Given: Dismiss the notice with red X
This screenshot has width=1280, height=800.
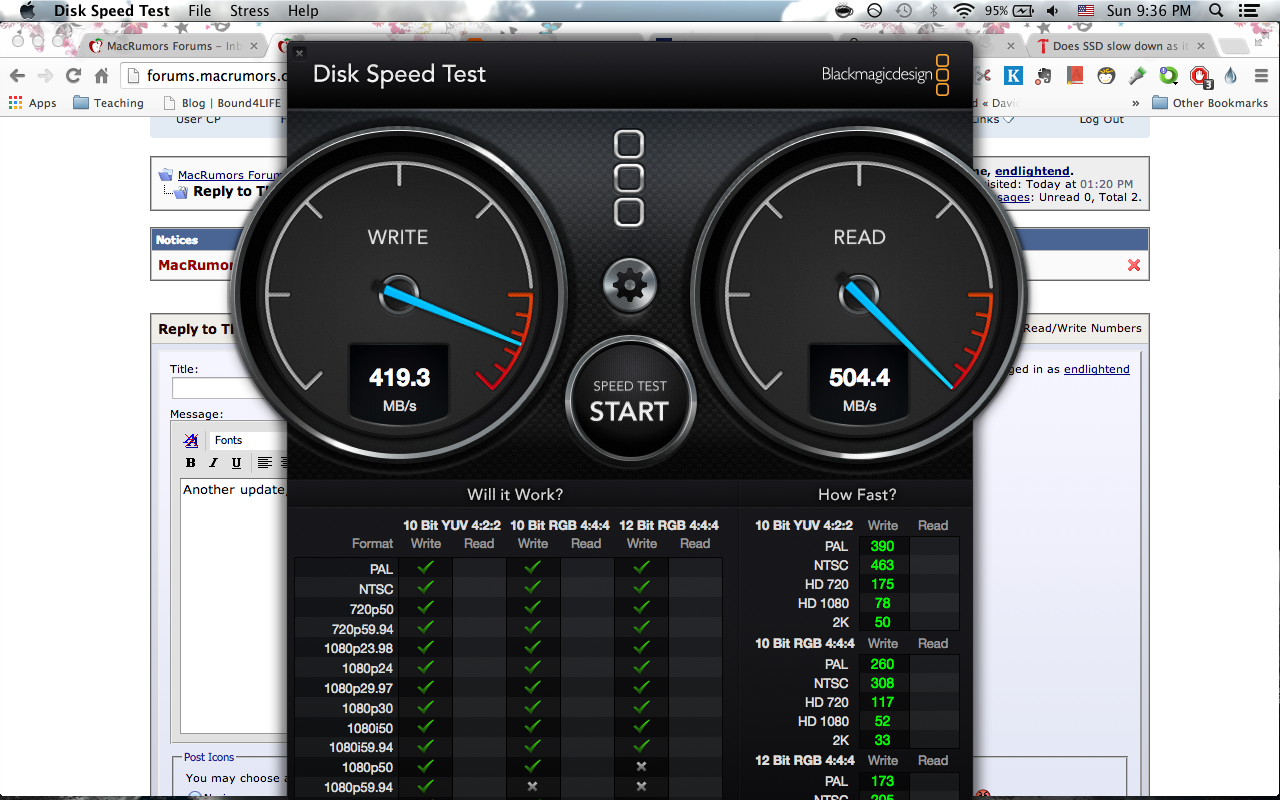Looking at the screenshot, I should (1134, 265).
